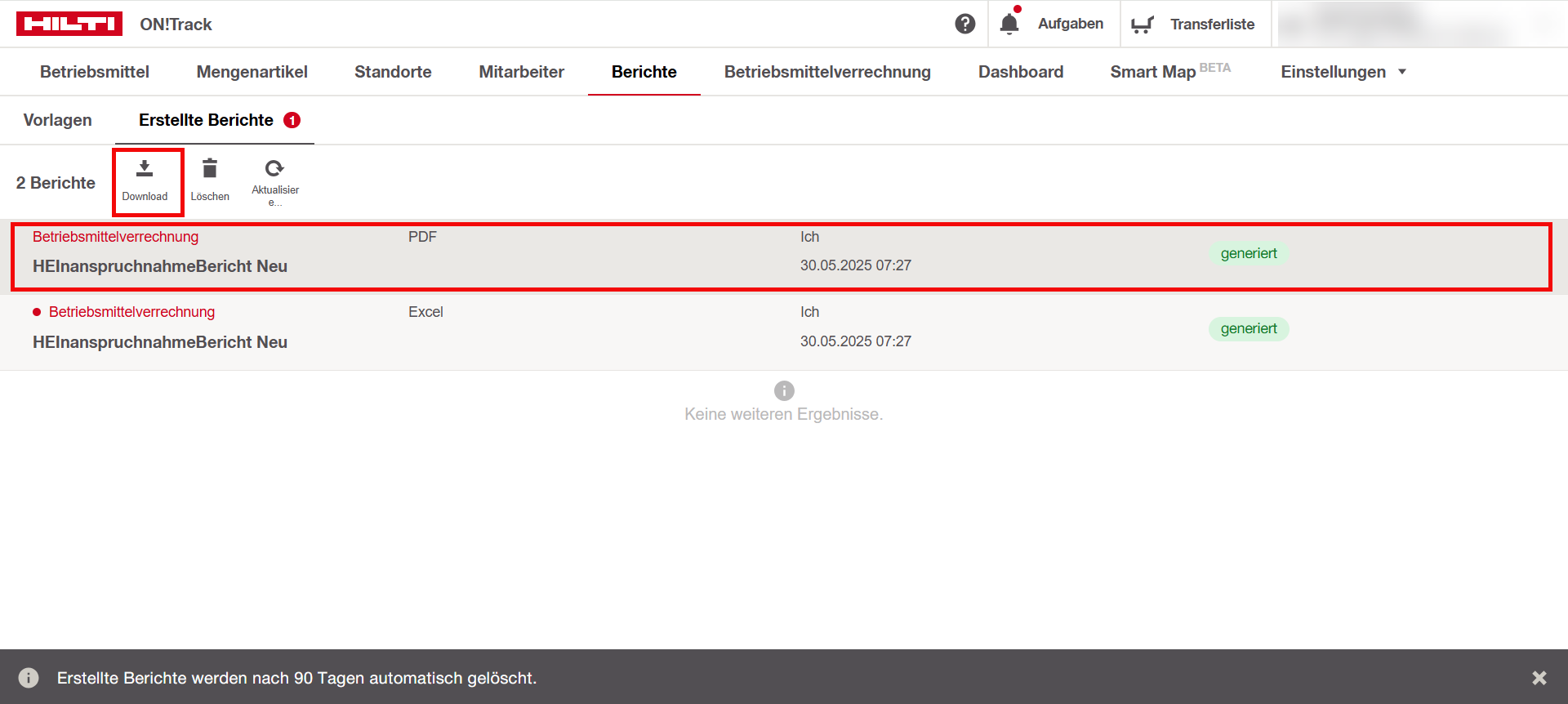Image resolution: width=1568 pixels, height=704 pixels.
Task: Open the Transferliste cart icon
Action: pos(1142,25)
